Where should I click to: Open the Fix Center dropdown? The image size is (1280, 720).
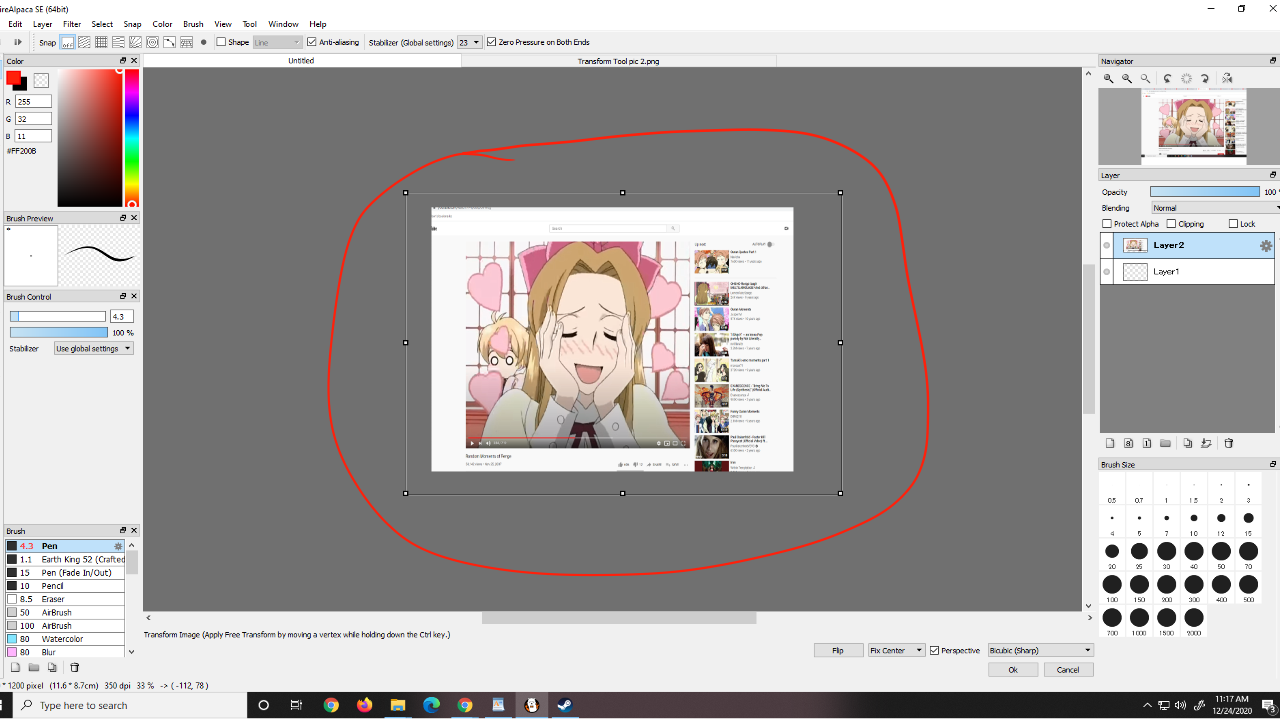coord(896,650)
